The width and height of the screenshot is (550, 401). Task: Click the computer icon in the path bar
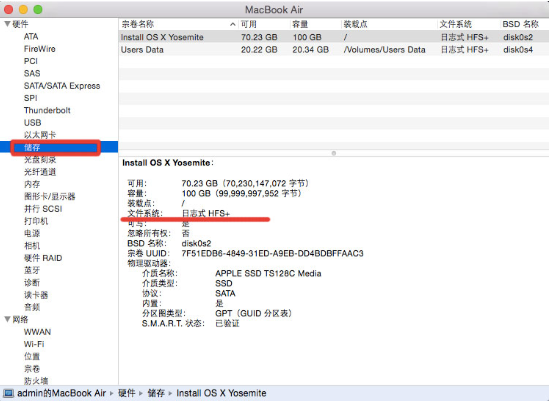tap(8, 393)
